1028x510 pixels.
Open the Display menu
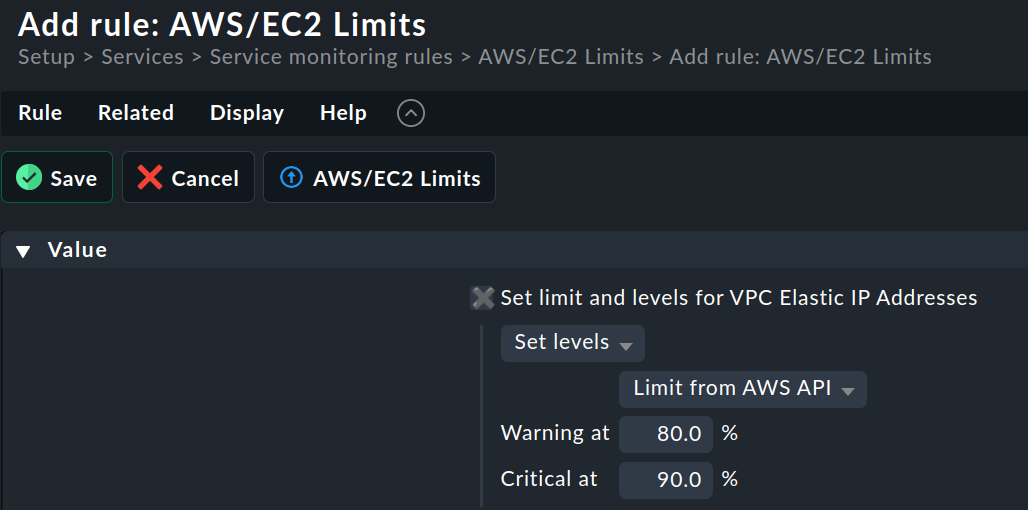pyautogui.click(x=247, y=113)
